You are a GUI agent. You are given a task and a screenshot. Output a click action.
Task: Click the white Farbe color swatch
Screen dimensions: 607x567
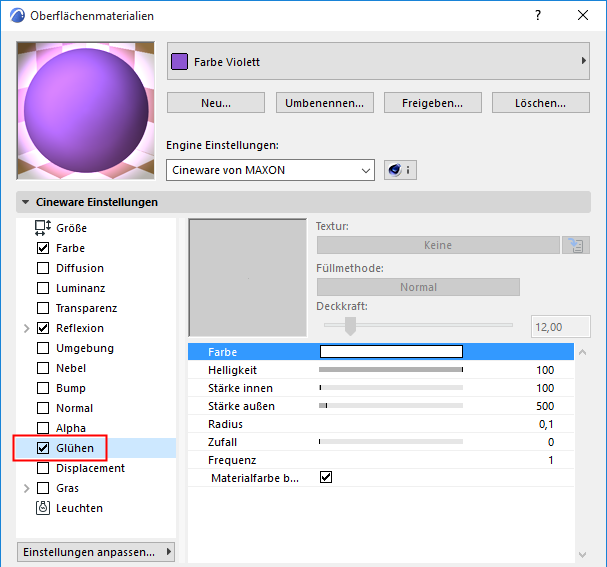click(x=391, y=351)
